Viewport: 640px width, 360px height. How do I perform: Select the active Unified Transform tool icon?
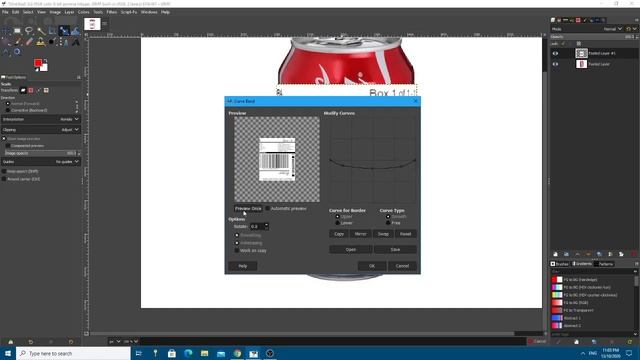pos(64,31)
